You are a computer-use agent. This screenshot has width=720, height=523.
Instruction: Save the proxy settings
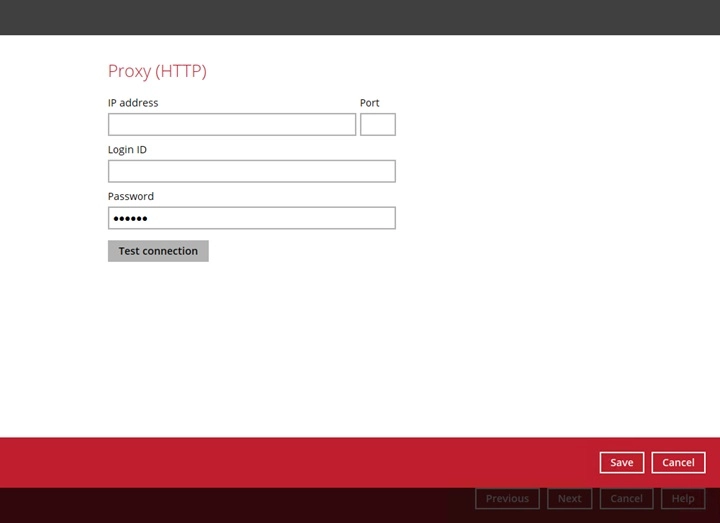point(621,462)
